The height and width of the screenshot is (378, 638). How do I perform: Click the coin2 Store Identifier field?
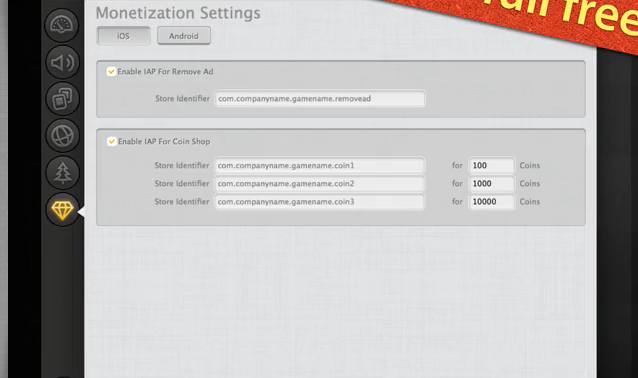319,184
